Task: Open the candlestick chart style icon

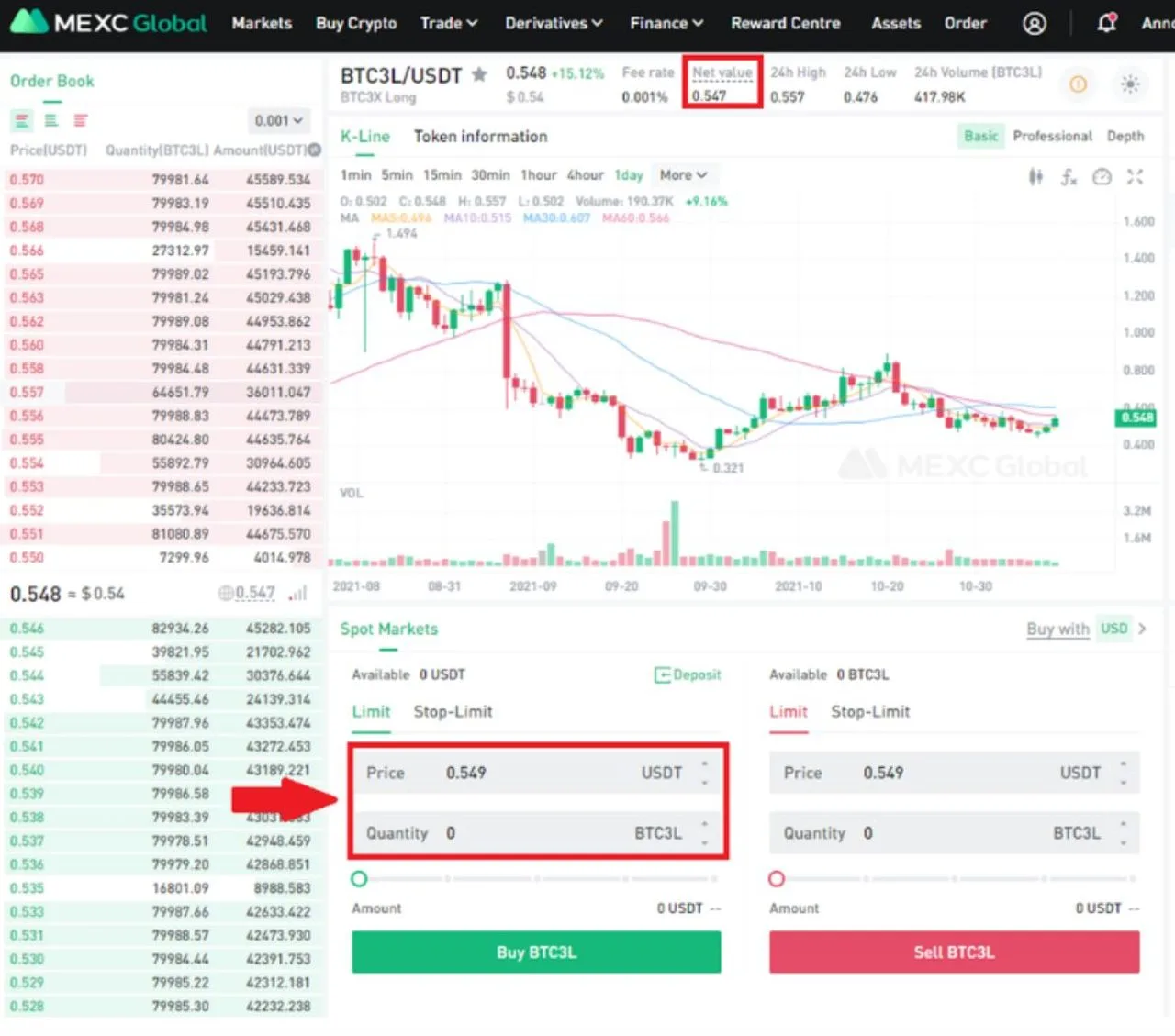Action: click(x=1035, y=177)
